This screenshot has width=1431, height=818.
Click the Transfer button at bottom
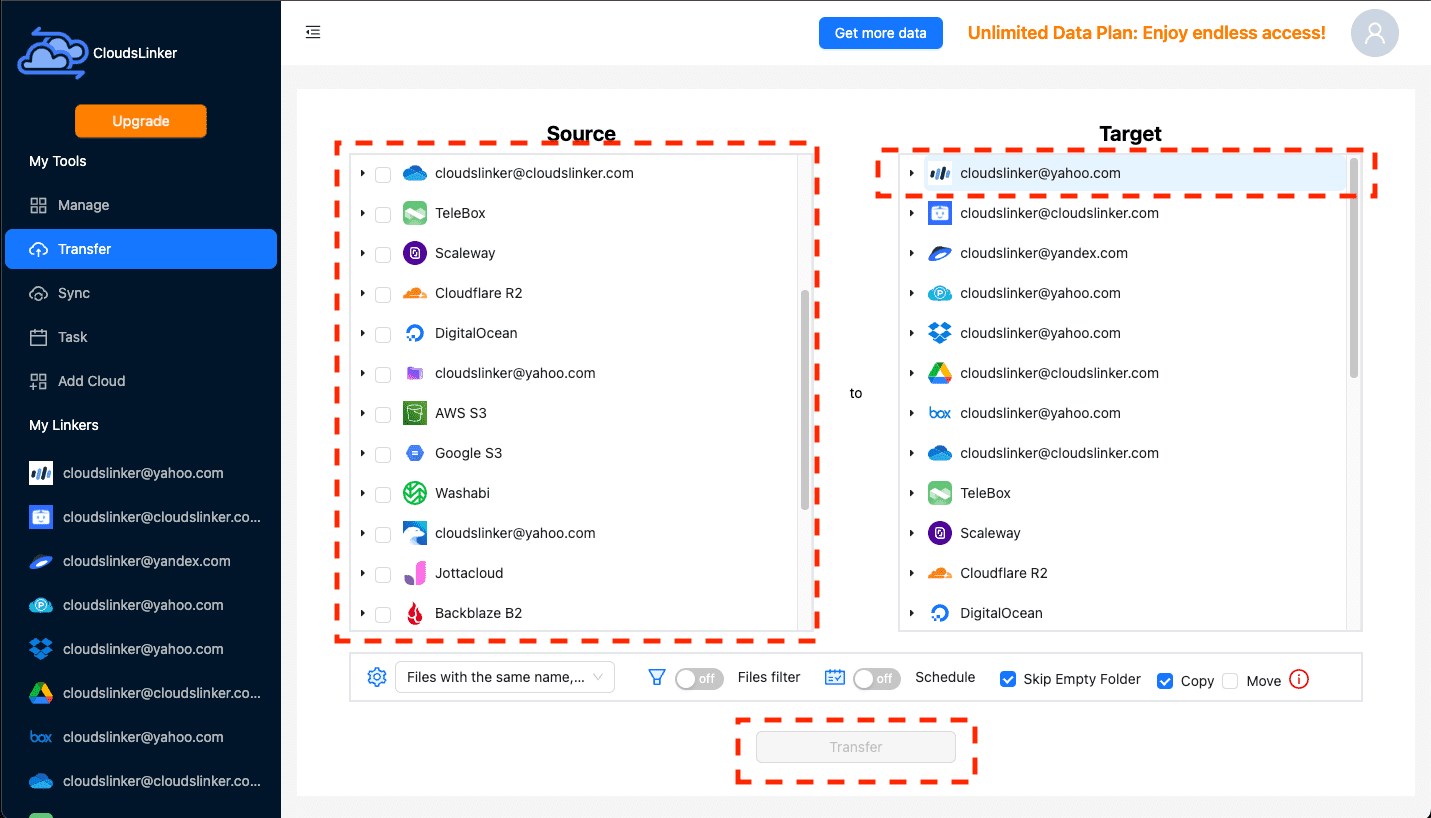click(856, 747)
